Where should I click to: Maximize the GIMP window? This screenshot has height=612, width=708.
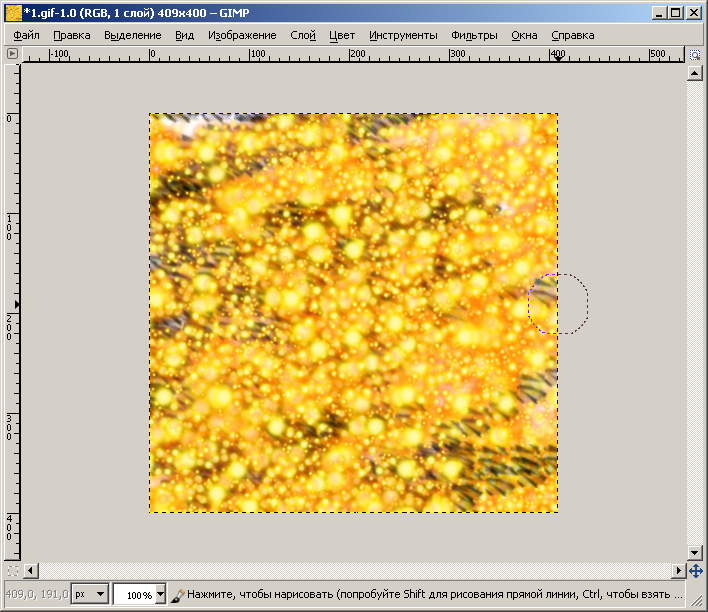click(675, 13)
